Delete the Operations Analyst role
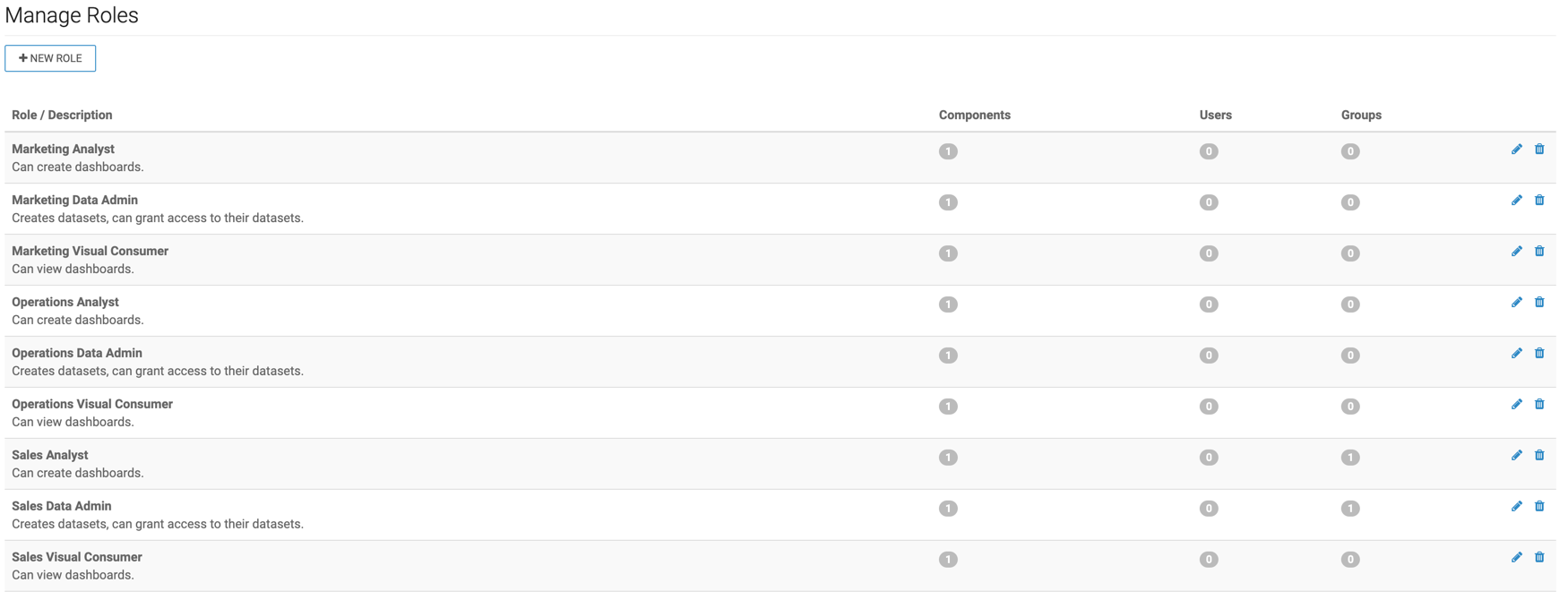Screen dimensions: 1568x600 pos(1539,303)
